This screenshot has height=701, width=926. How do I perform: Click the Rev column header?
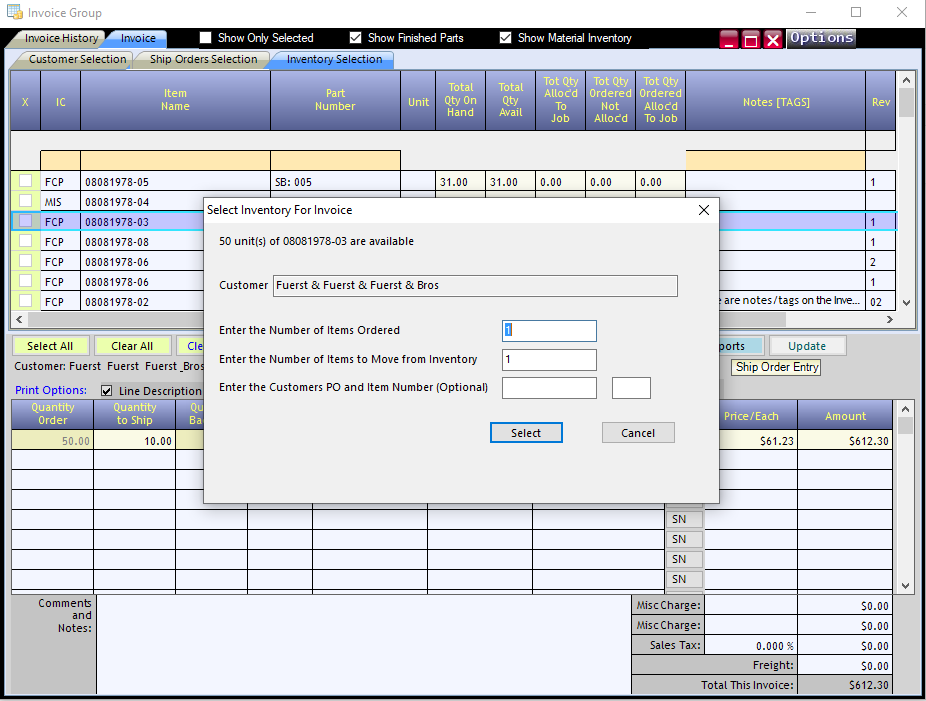(x=881, y=100)
